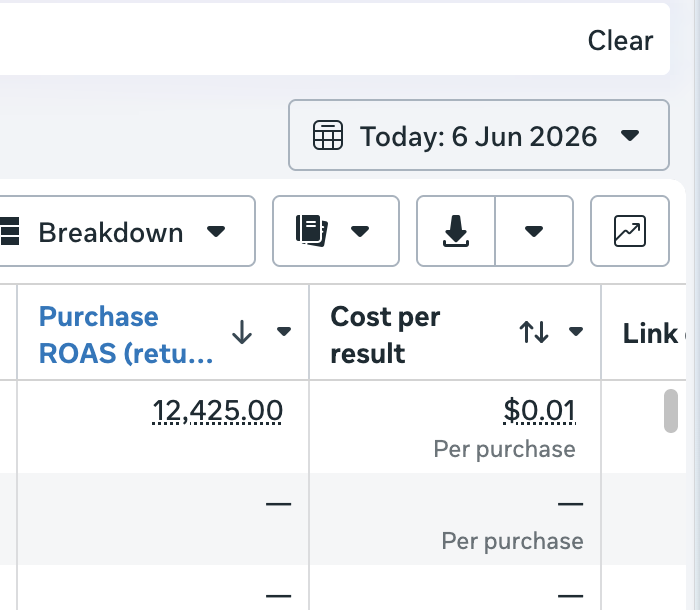Click the Clear filter button

click(x=620, y=41)
